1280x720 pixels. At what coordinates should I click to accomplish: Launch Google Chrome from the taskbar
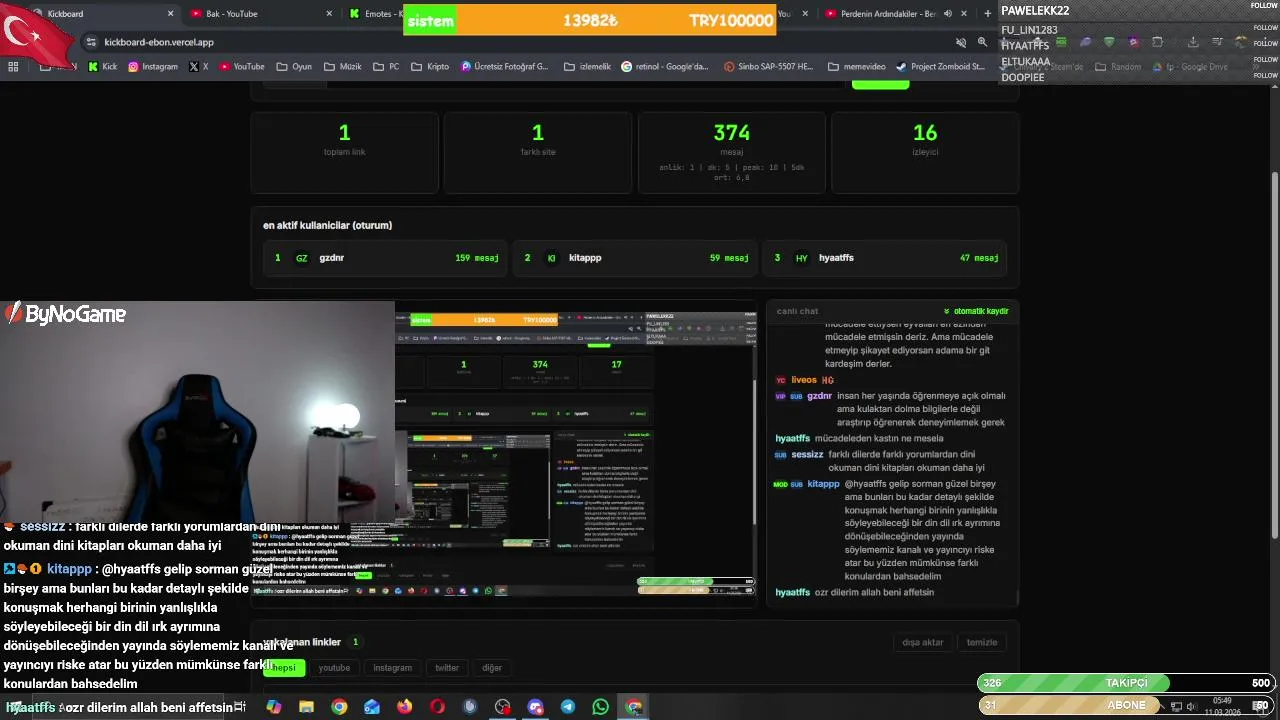339,707
